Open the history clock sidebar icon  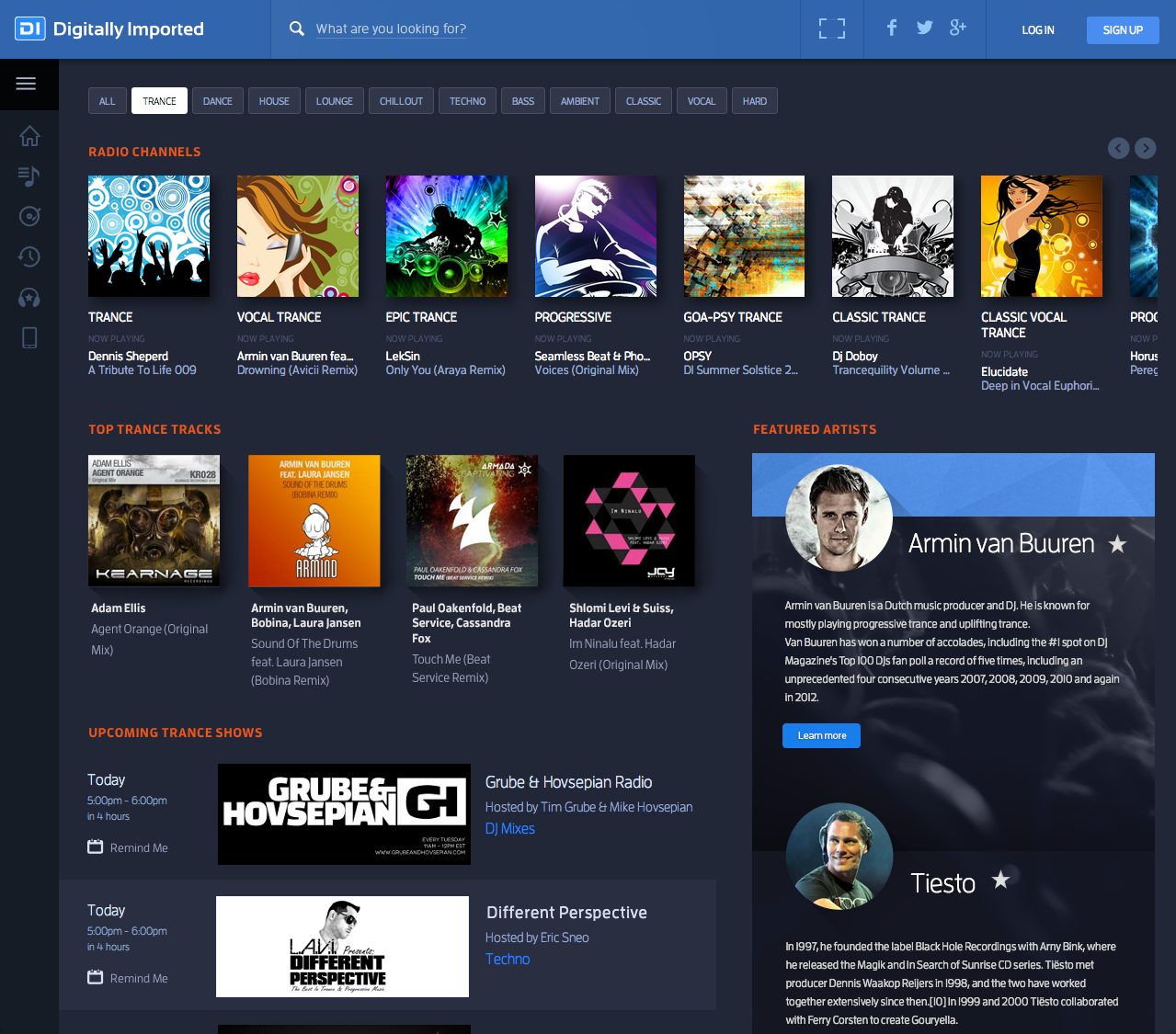29,256
